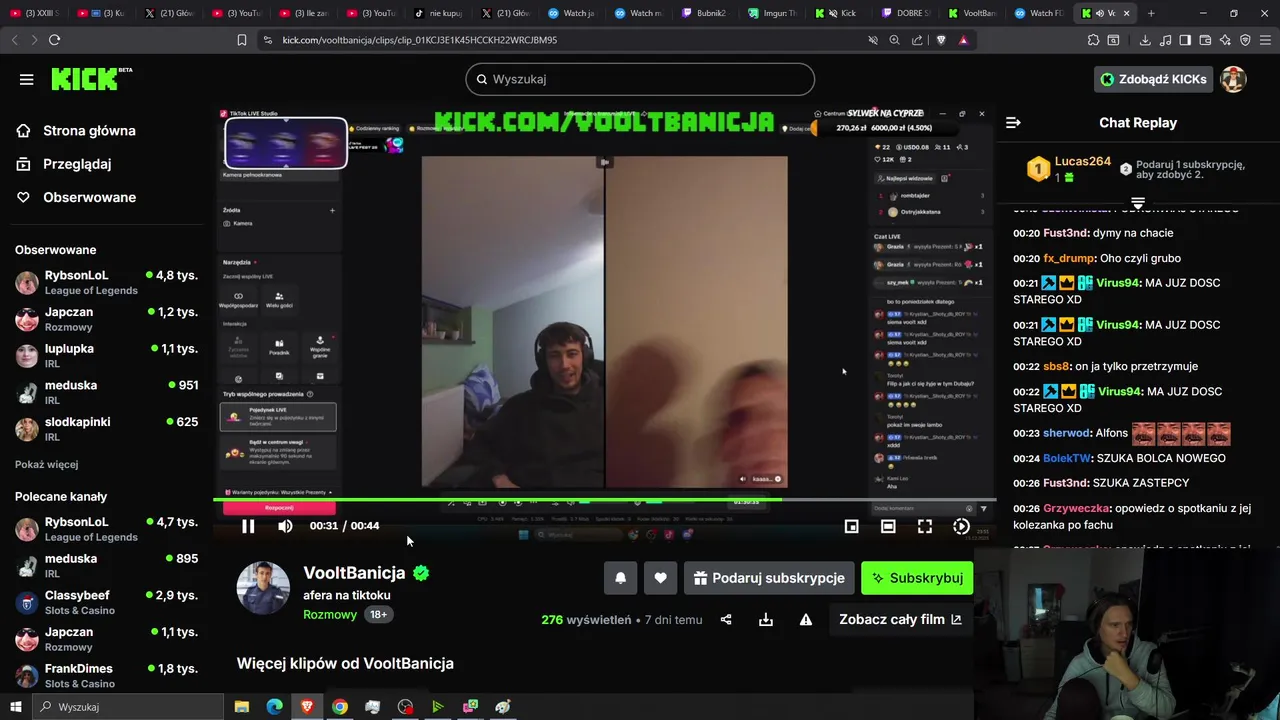Switch to the Imgur tab
This screenshot has width=1280, height=720.
(x=772, y=13)
